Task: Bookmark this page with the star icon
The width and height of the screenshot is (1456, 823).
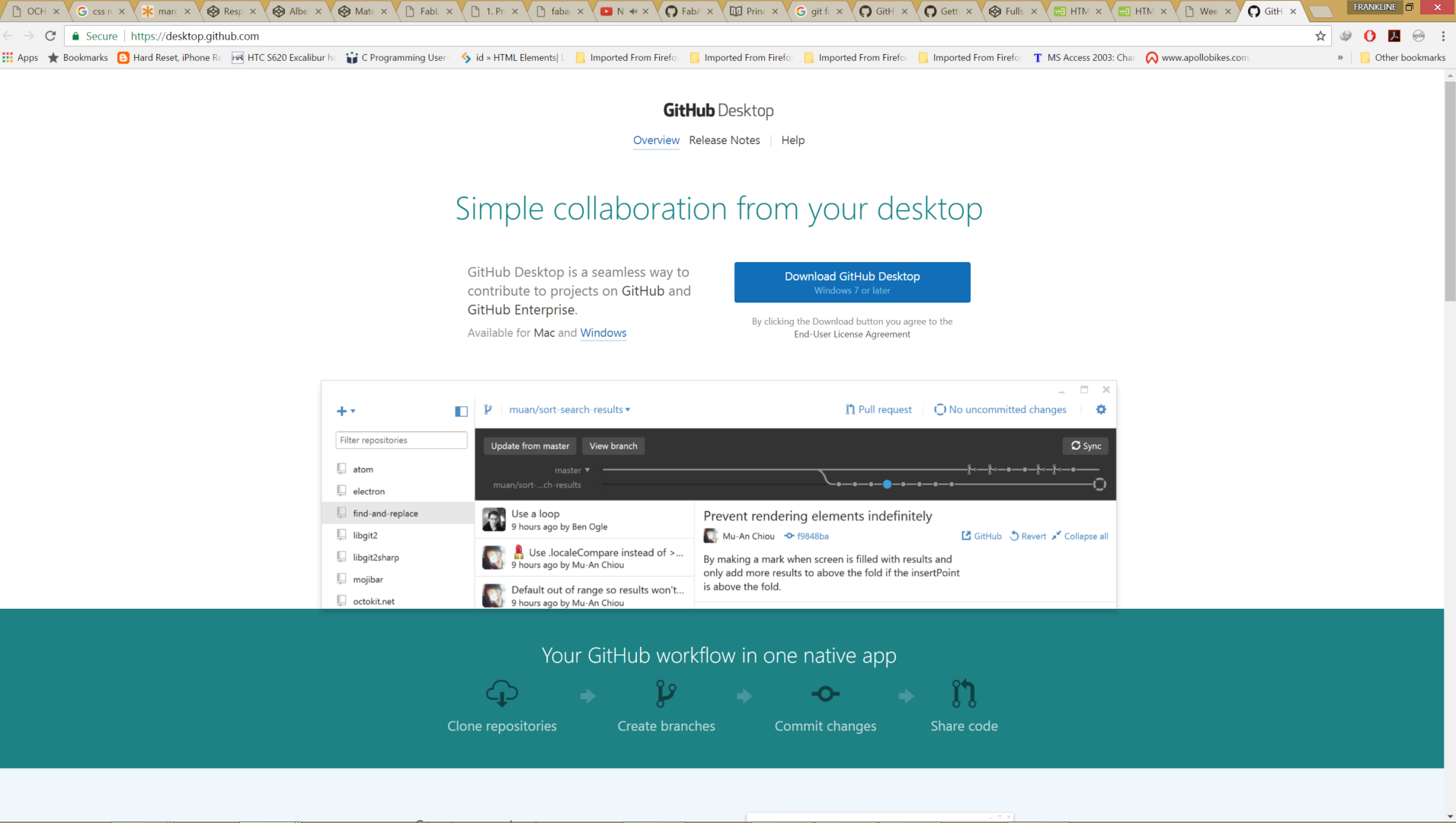Action: point(1320,36)
